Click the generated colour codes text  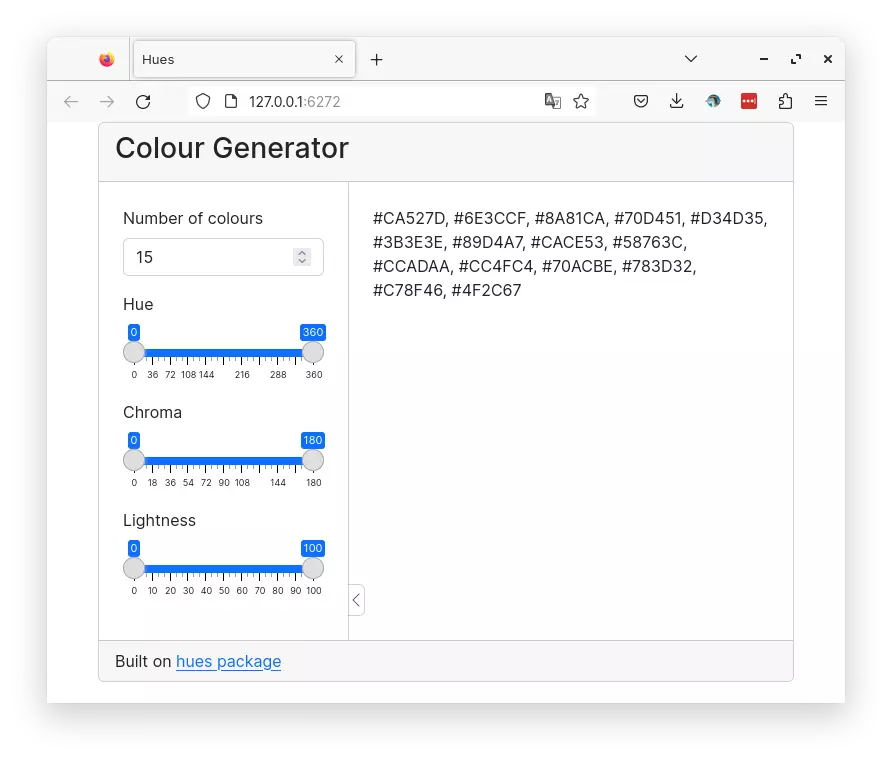coord(570,254)
